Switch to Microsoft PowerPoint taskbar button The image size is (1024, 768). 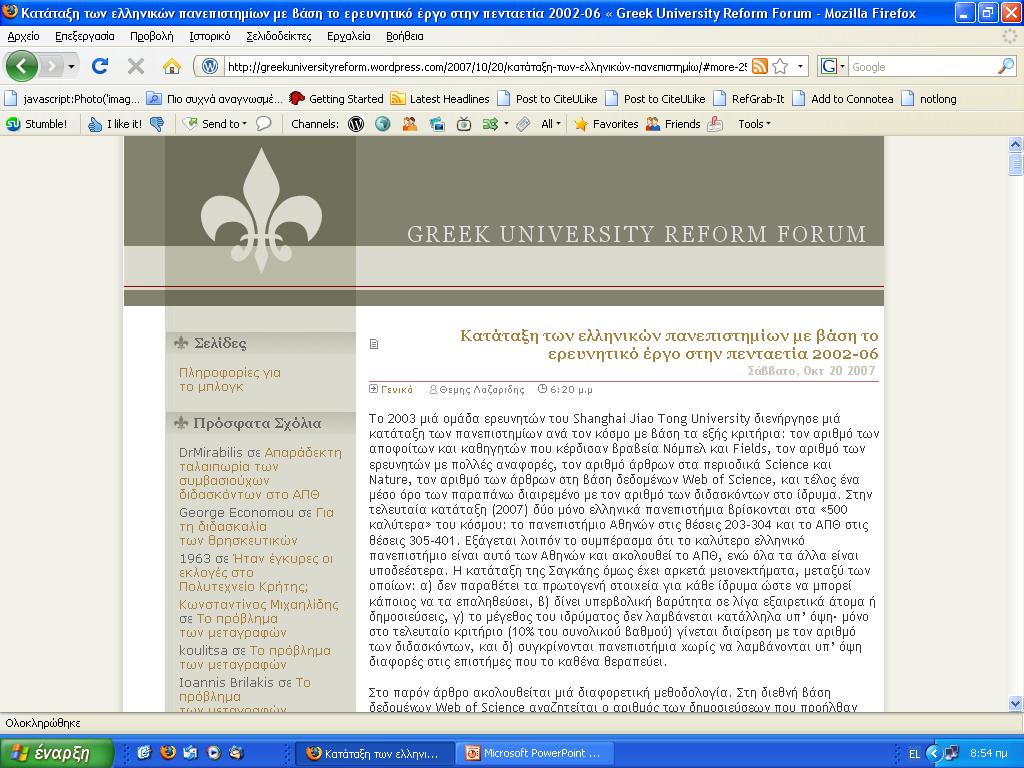534,753
